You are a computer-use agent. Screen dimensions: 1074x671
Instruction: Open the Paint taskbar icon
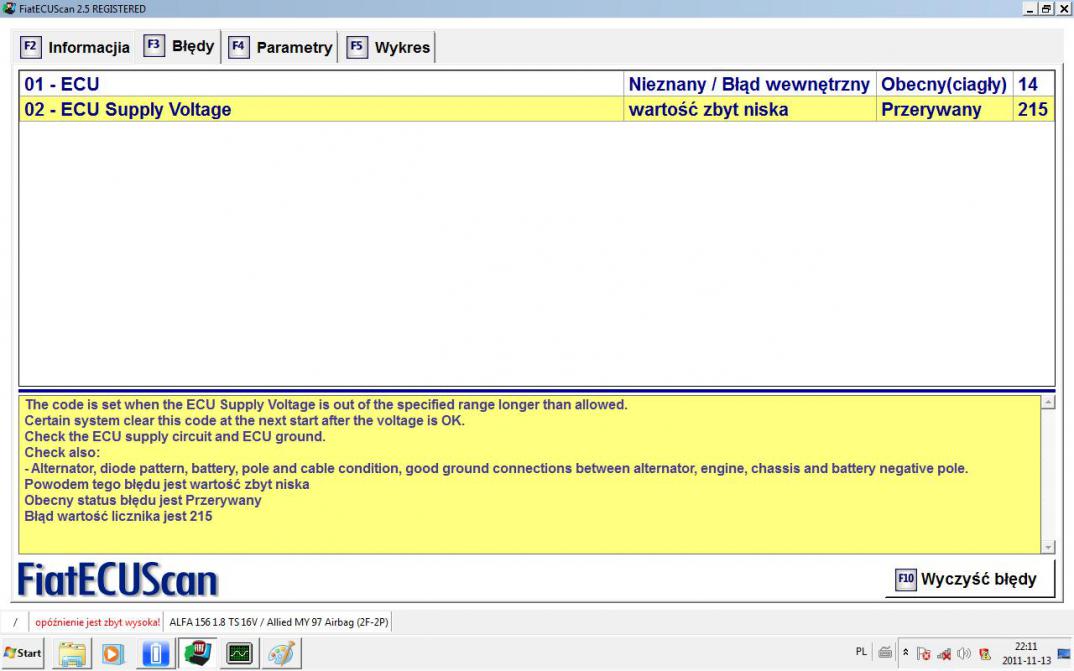(x=282, y=654)
